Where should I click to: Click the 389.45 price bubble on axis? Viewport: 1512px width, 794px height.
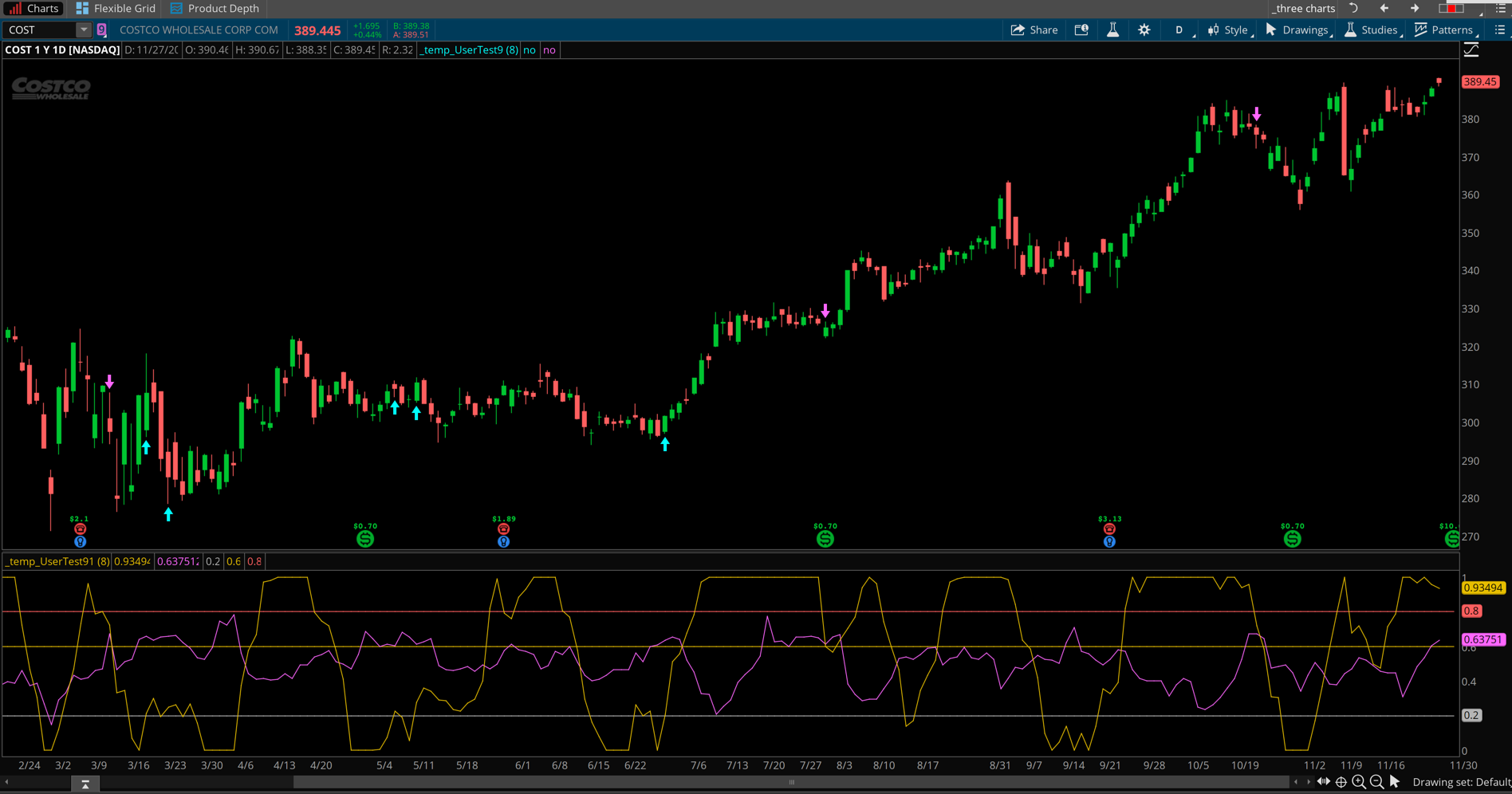click(x=1480, y=81)
